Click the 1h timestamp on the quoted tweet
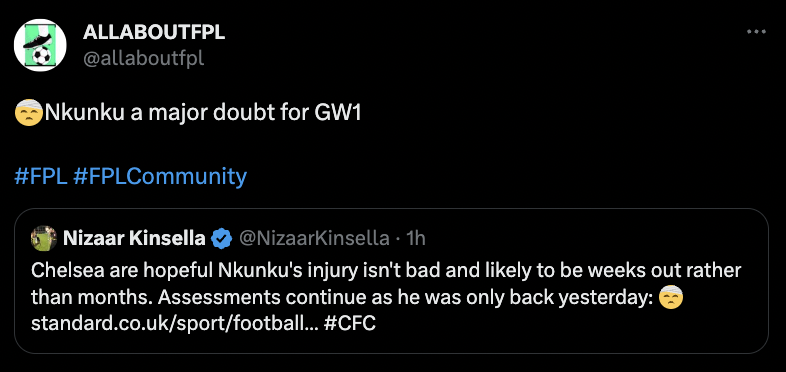Screen dimensions: 786x372 point(416,239)
